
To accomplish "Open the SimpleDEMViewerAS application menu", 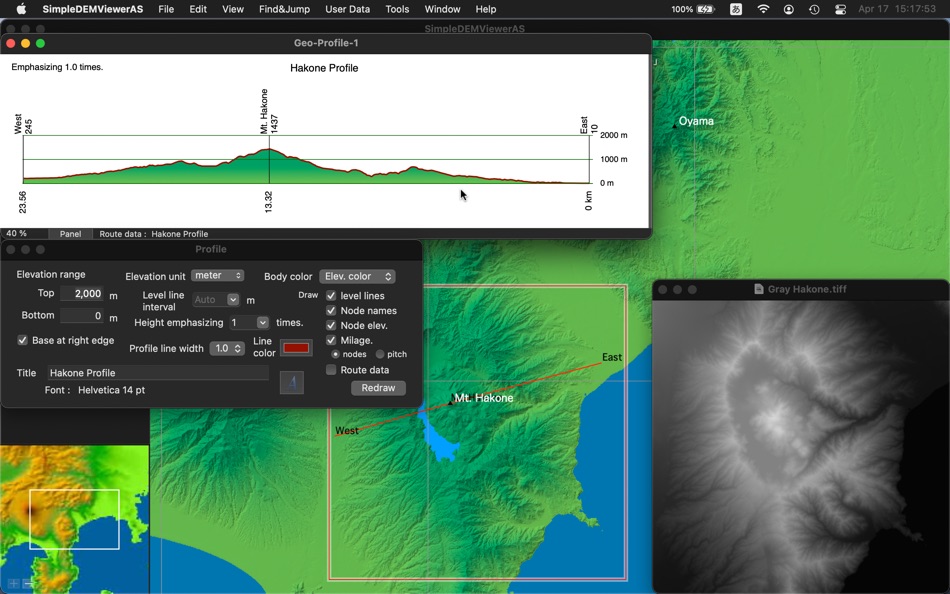I will click(x=93, y=9).
